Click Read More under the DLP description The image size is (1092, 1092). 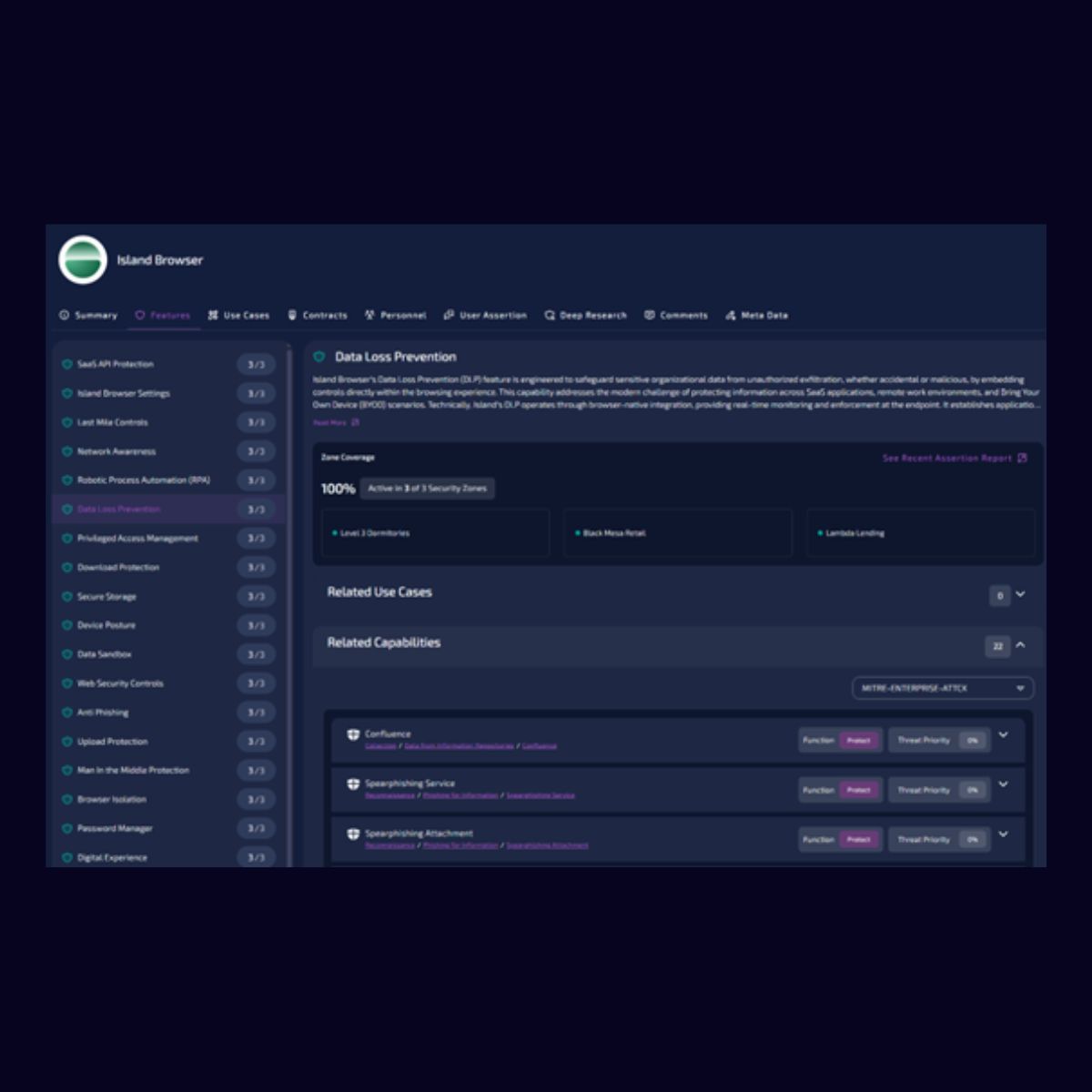pos(336,422)
